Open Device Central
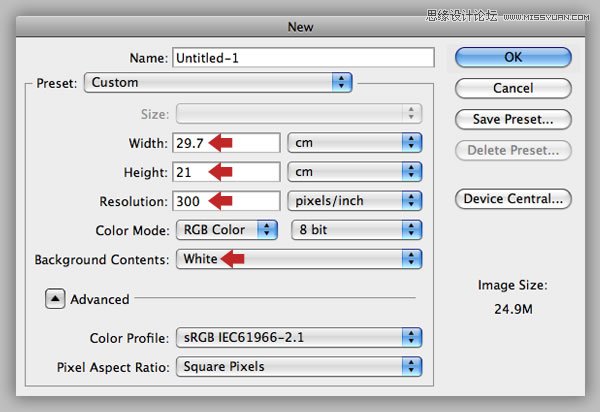Image resolution: width=600 pixels, height=412 pixels. tap(513, 198)
